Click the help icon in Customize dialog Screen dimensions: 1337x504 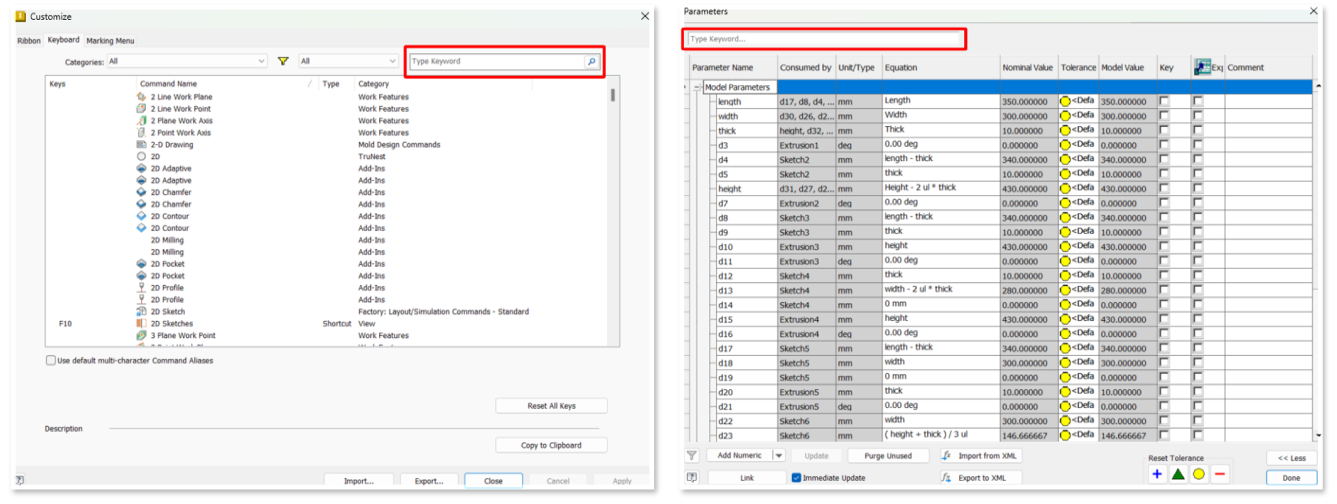tap(20, 480)
